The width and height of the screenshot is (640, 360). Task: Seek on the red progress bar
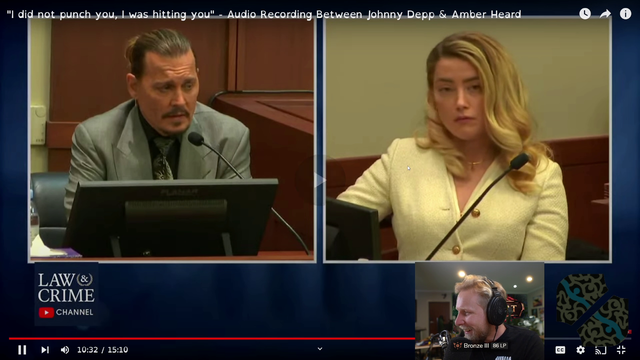click(x=212, y=338)
